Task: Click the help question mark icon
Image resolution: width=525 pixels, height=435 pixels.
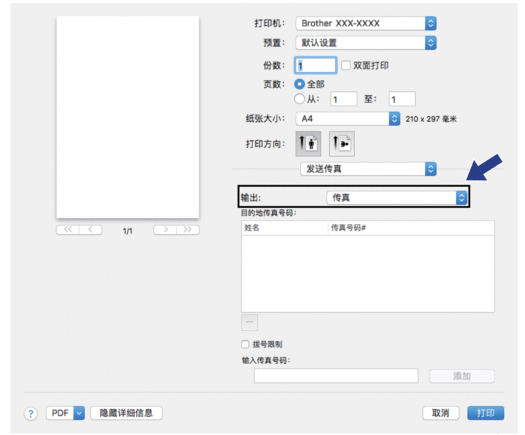Action: click(31, 414)
